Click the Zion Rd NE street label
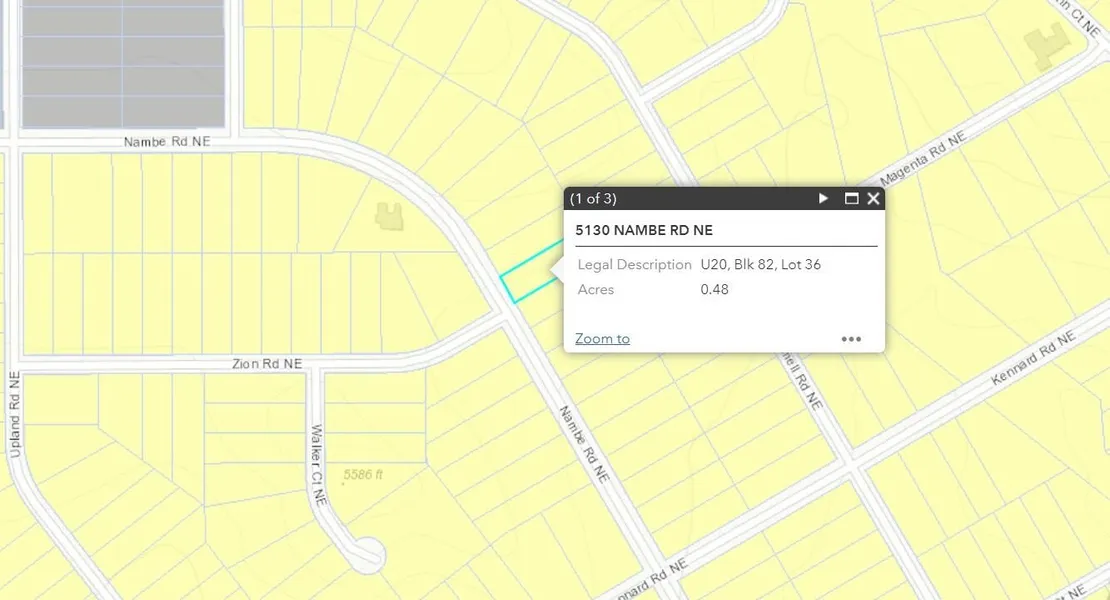The height and width of the screenshot is (600, 1110). [x=266, y=364]
